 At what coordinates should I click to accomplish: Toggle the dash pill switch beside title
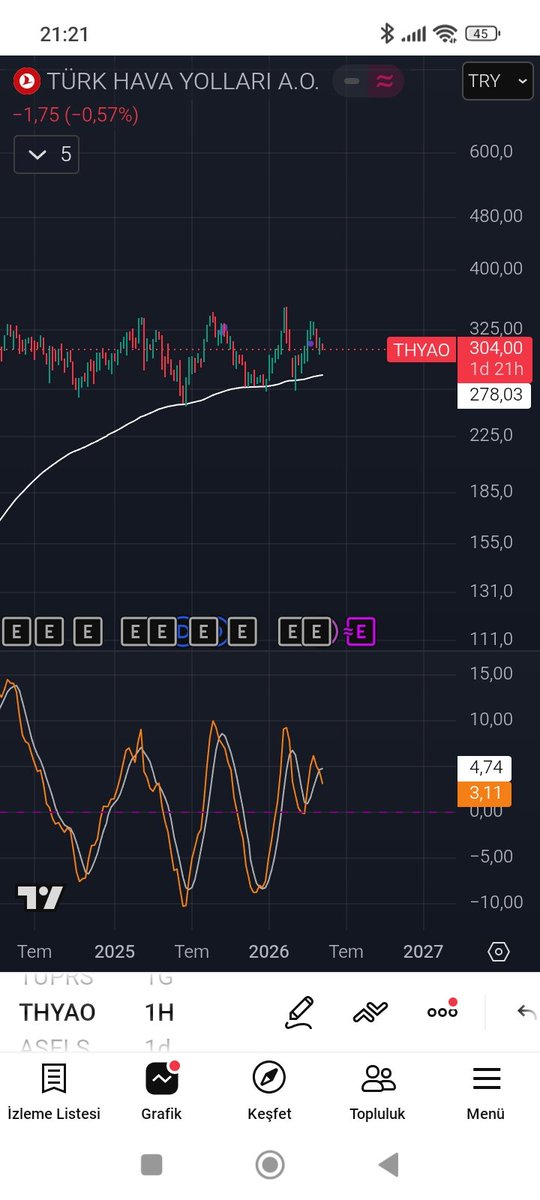351,82
